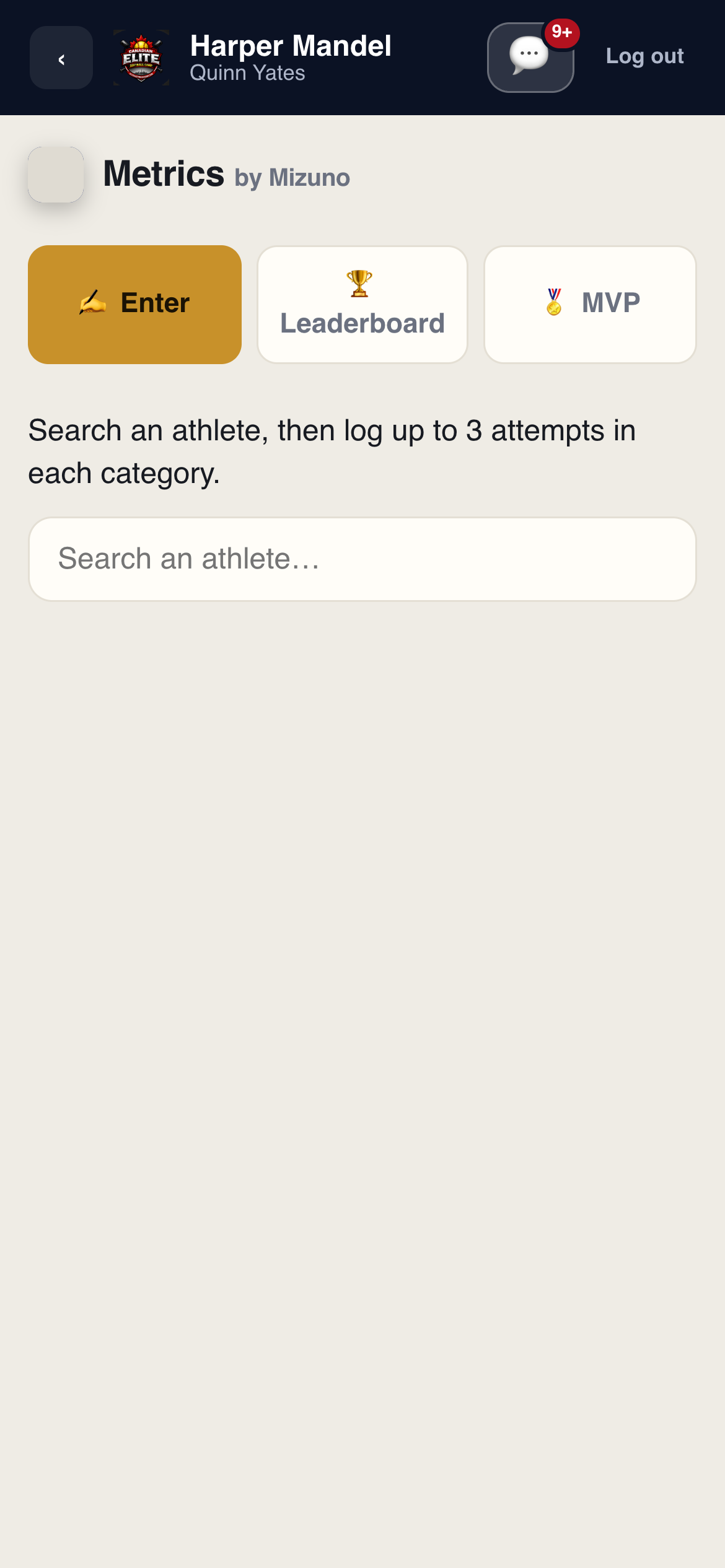Click the empty area below the search field
This screenshot has height=1568, width=725.
tap(362, 1053)
